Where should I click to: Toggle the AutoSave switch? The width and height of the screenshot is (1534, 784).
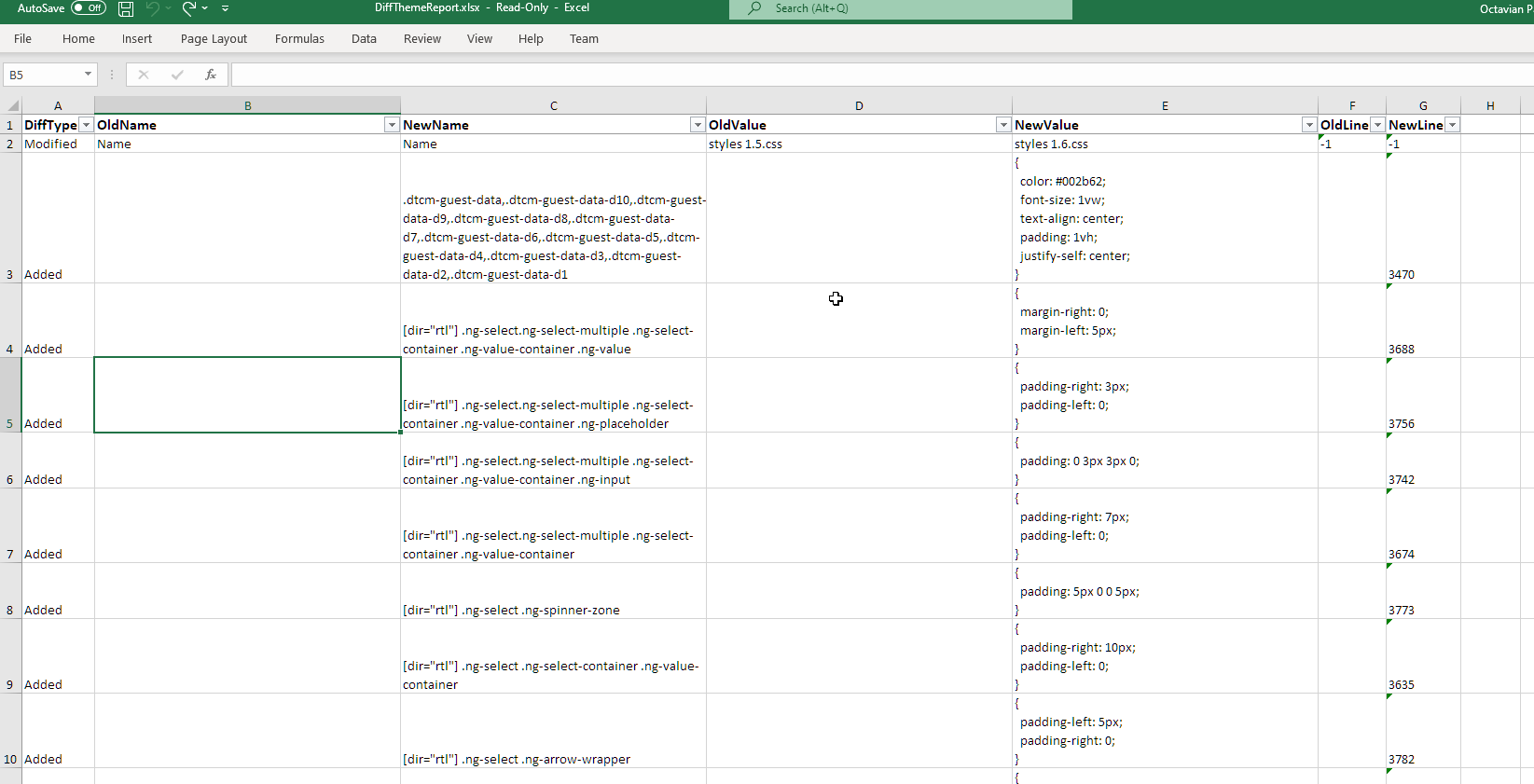tap(89, 8)
